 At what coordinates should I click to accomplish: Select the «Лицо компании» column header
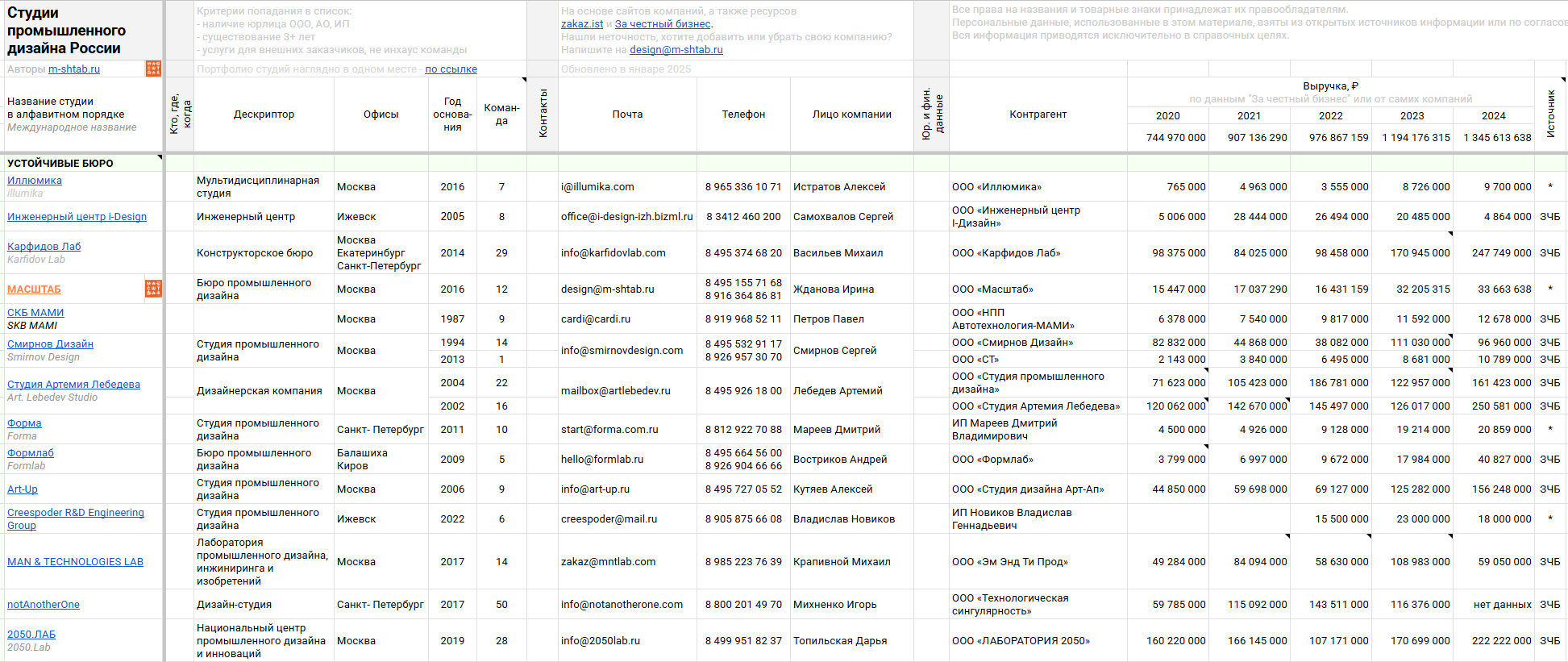852,114
